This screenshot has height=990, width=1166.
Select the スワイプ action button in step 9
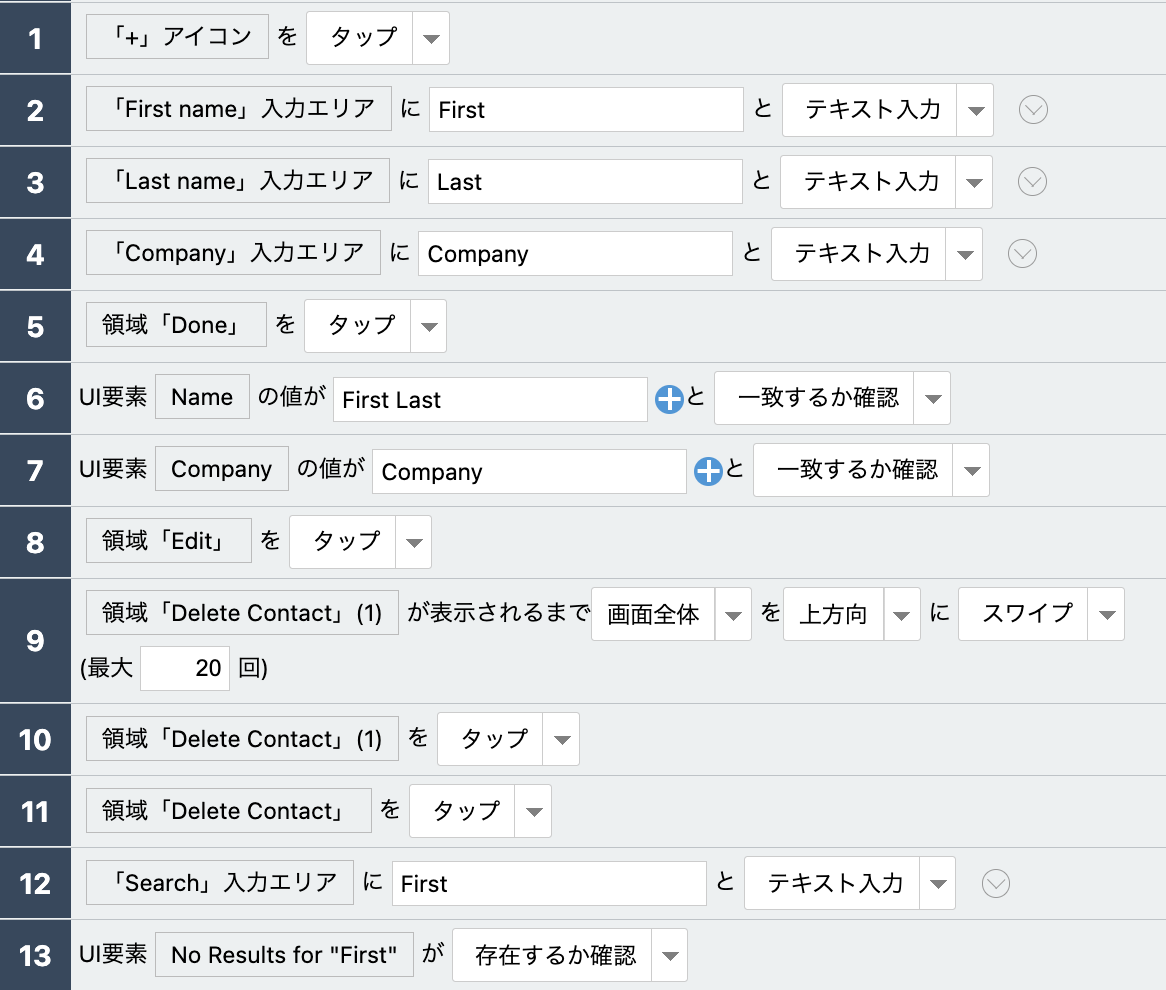click(x=1023, y=614)
